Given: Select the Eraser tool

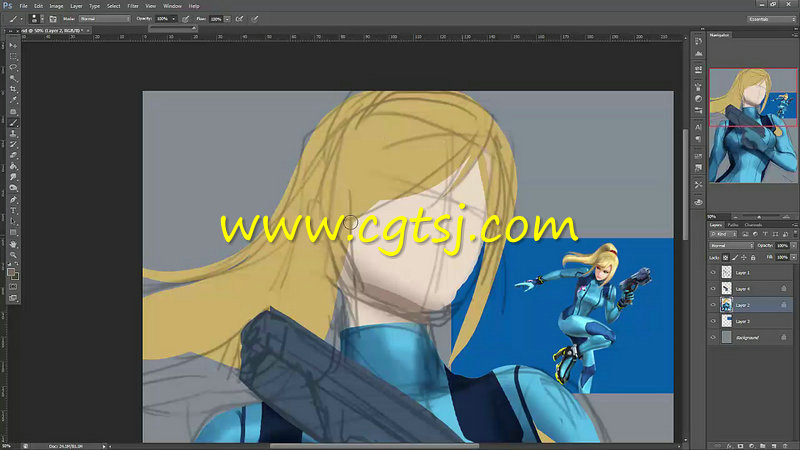Looking at the screenshot, I should tap(13, 155).
